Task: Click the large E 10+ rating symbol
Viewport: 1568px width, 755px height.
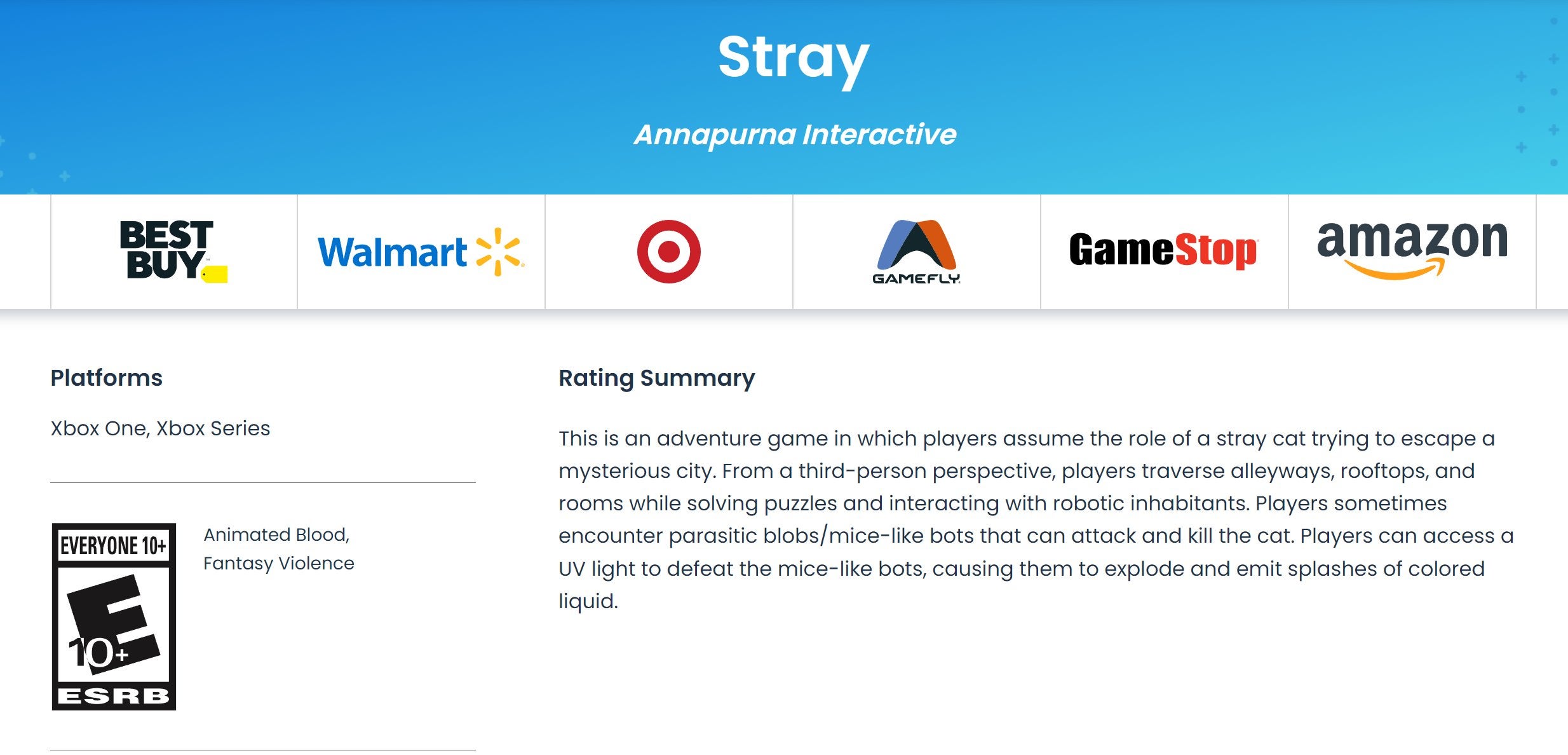Action: click(114, 624)
